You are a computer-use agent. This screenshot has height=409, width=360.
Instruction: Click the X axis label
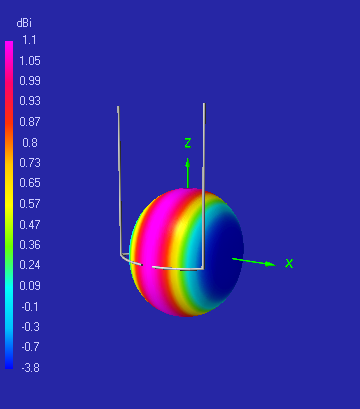pos(289,263)
